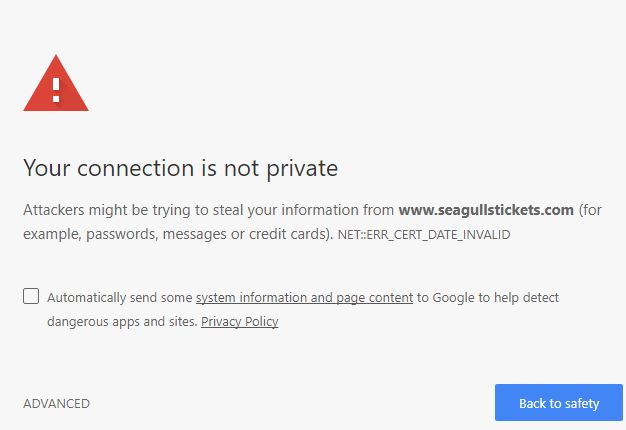Viewport: 626px width, 430px height.
Task: Enable automatic reporting to Google checkbox
Action: [31, 296]
